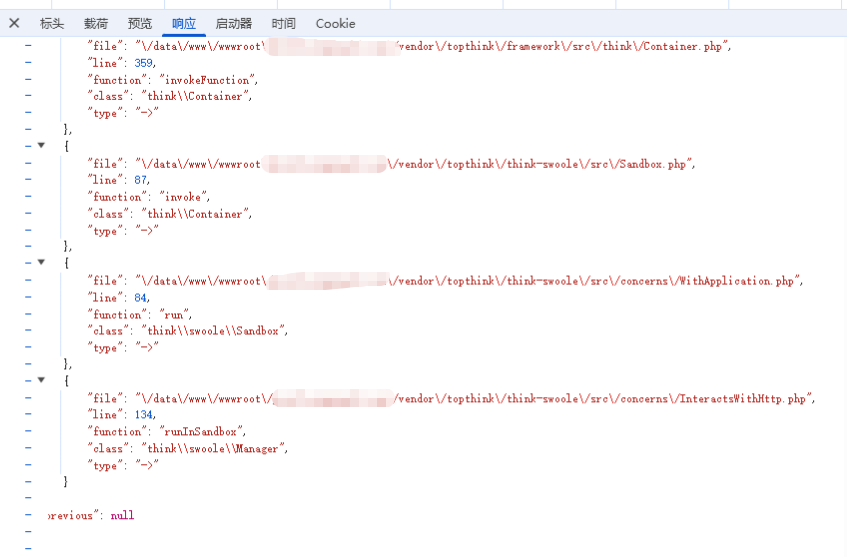
Task: Close the network request details panel
Action: point(15,23)
